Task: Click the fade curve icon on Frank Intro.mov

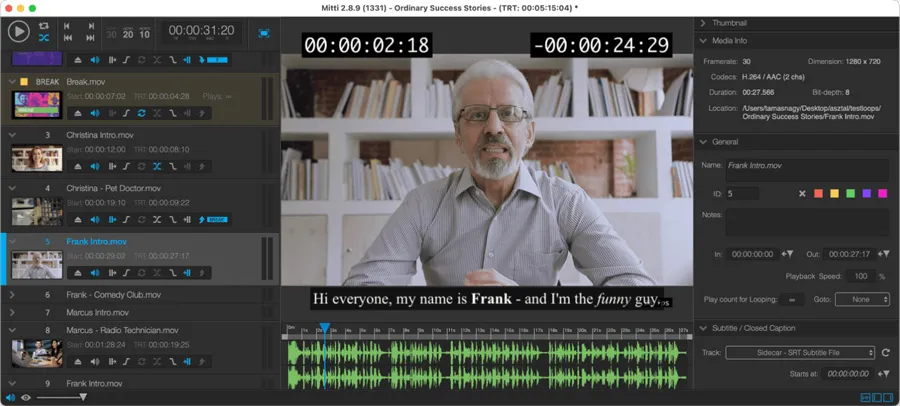Action: coord(126,272)
